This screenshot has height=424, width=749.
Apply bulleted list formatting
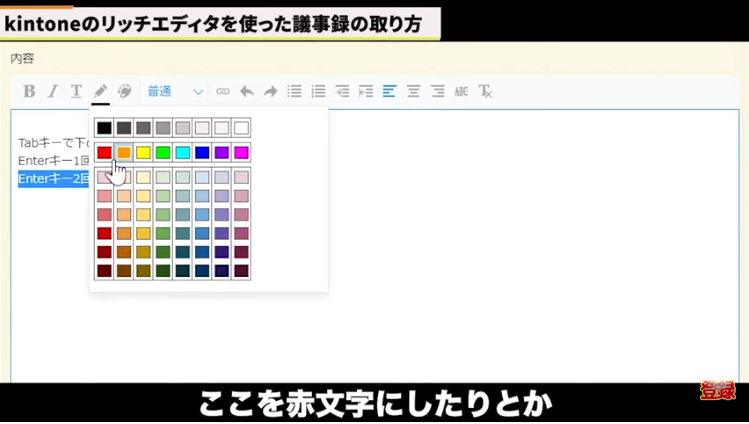pyautogui.click(x=294, y=91)
